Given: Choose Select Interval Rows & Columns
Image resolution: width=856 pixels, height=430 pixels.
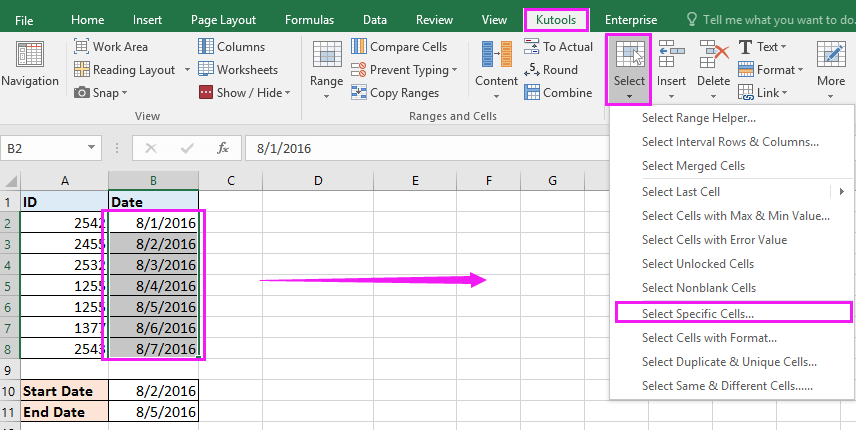Looking at the screenshot, I should [732, 142].
